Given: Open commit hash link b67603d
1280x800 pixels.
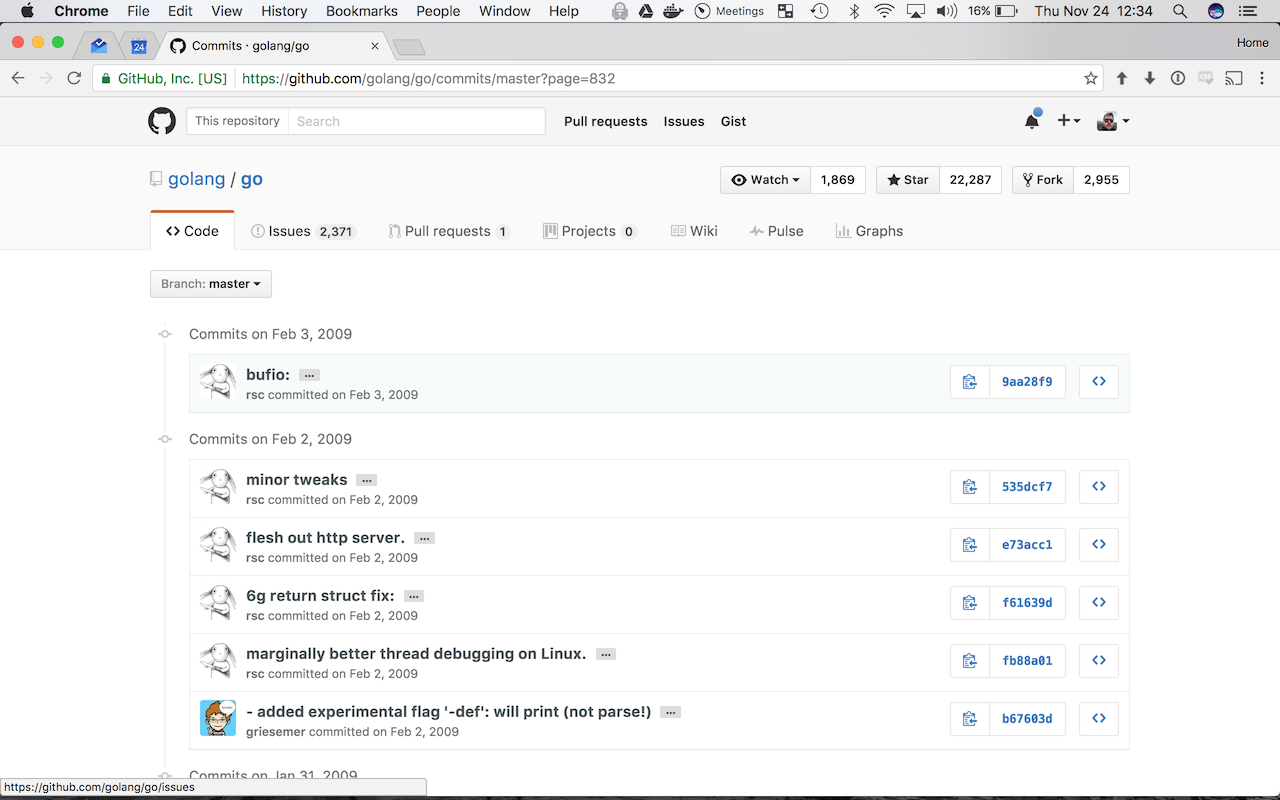Looking at the screenshot, I should pos(1027,719).
